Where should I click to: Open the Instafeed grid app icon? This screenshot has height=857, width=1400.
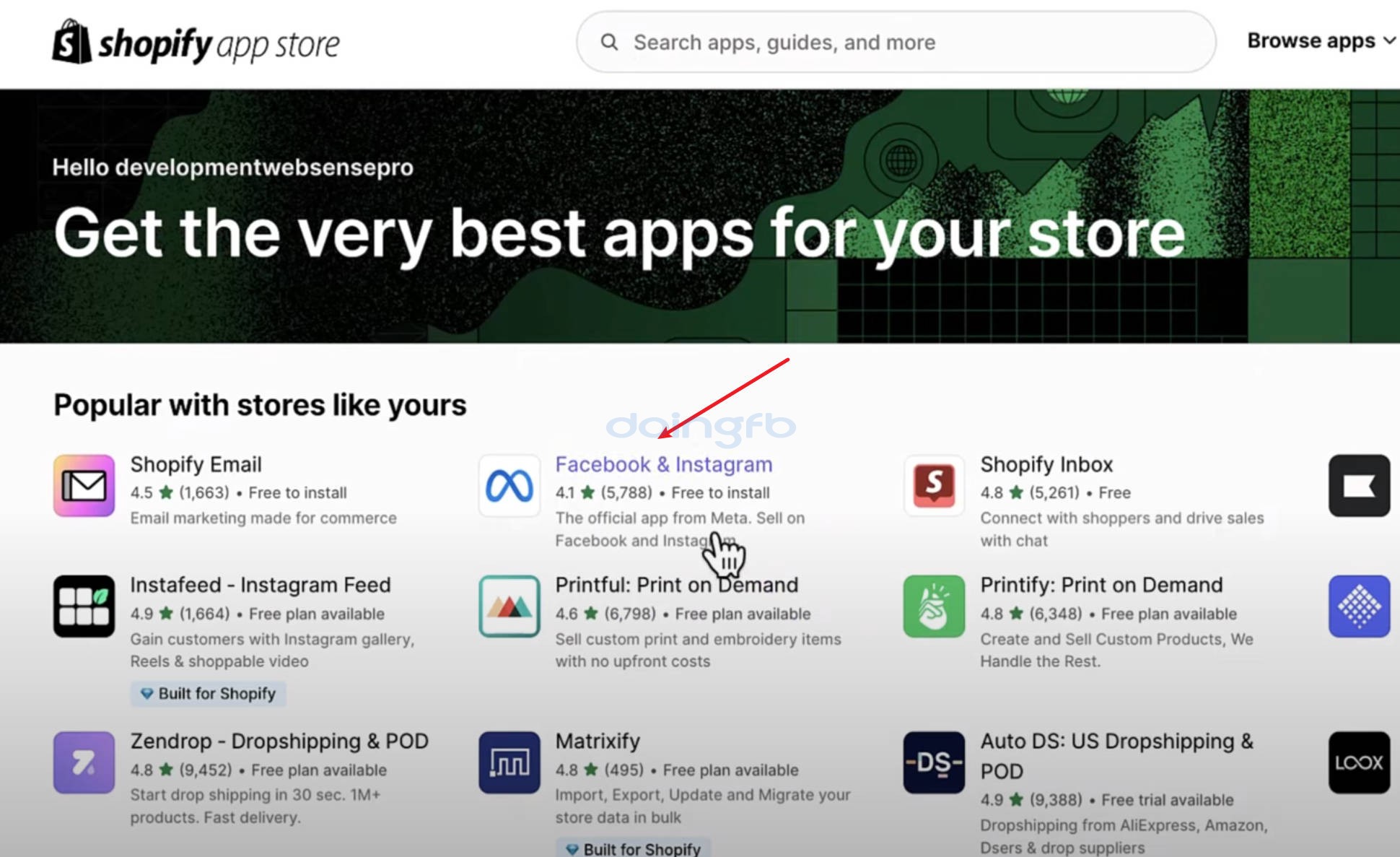84,606
